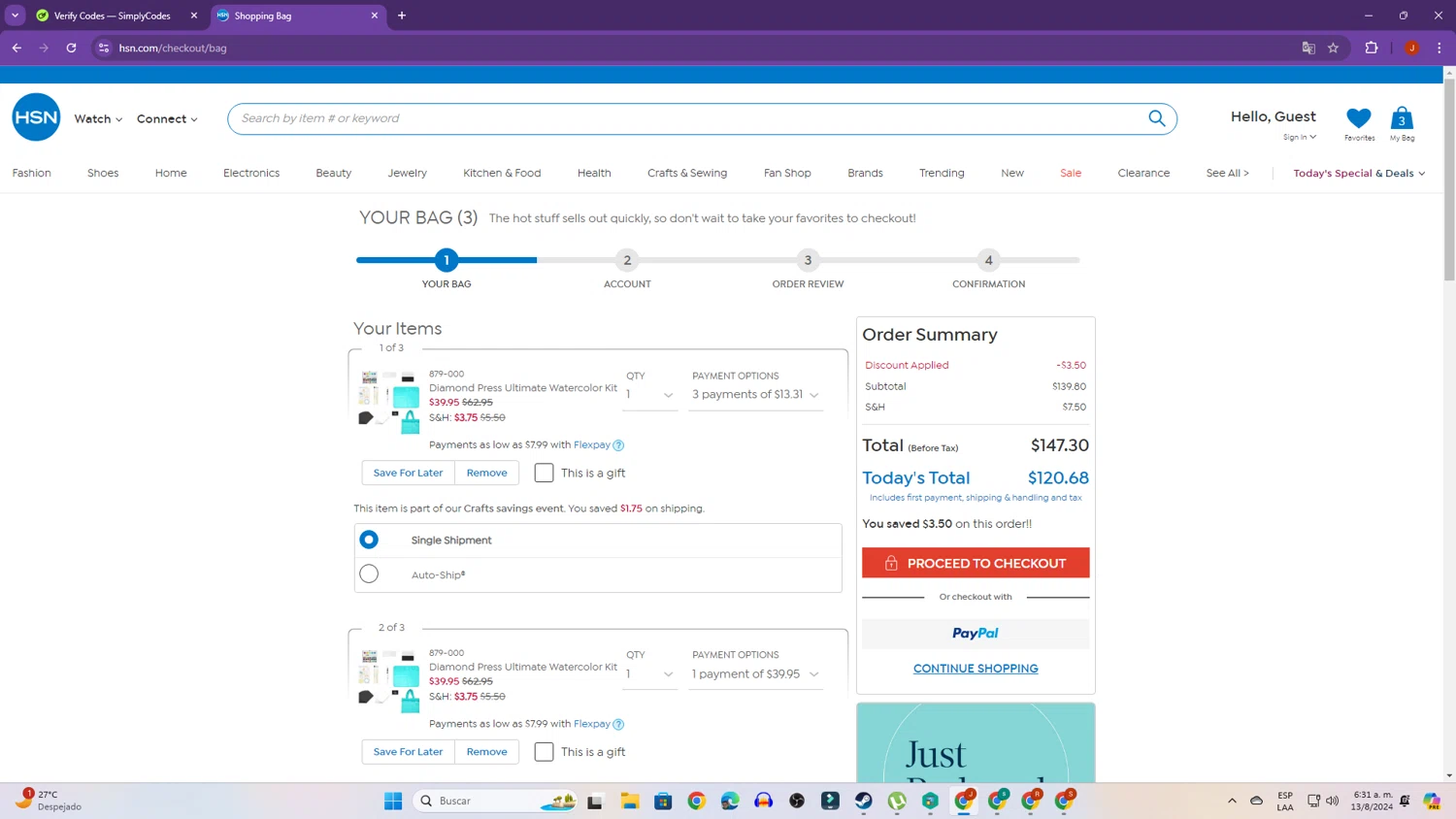Image resolution: width=1456 pixels, height=819 pixels.
Task: Click step 2 Account progress marker
Action: (x=627, y=260)
